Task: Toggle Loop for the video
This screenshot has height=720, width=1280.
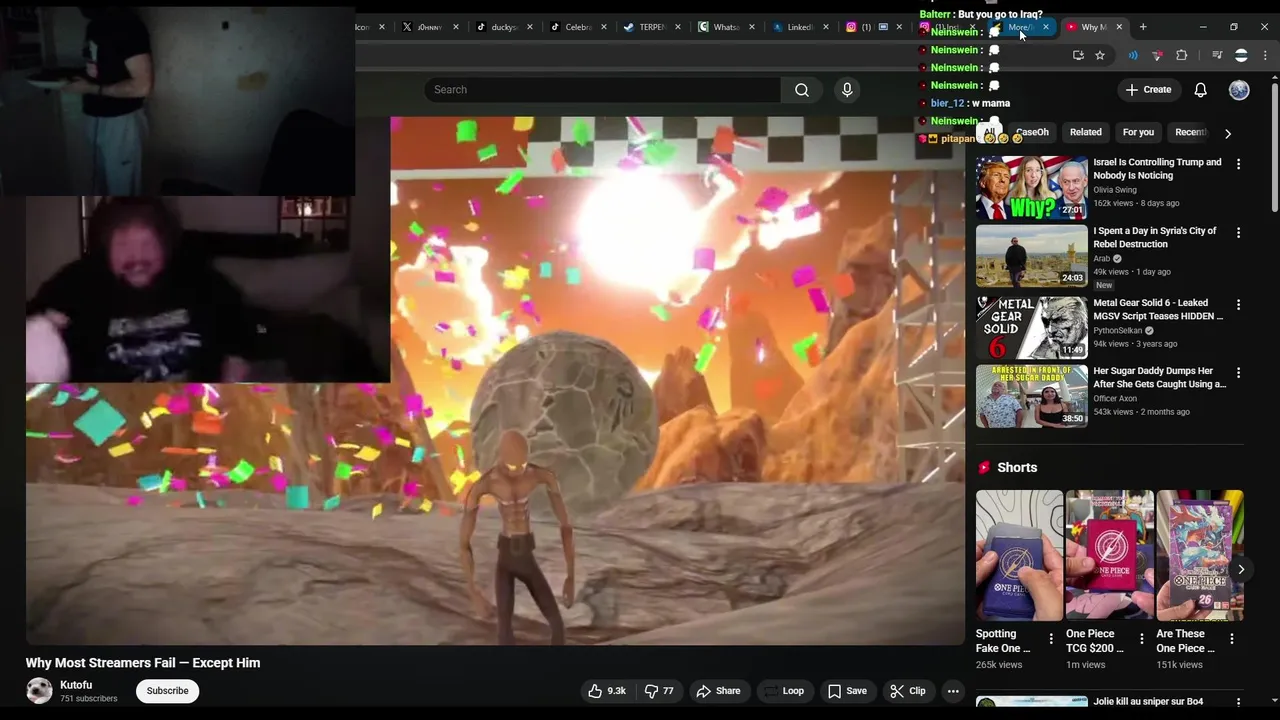Action: pos(783,691)
